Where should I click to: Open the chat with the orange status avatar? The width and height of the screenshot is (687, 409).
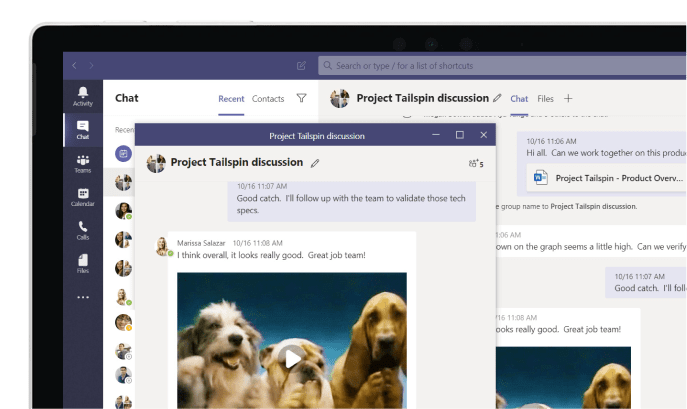pos(124,323)
